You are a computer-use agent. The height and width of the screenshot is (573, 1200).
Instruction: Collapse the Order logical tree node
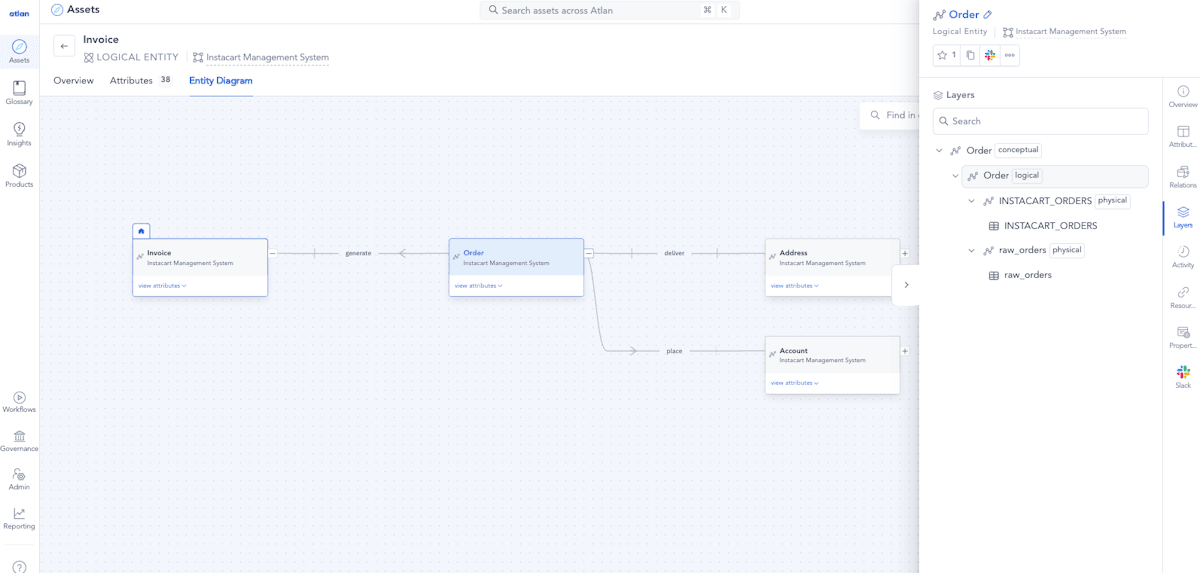pyautogui.click(x=955, y=176)
